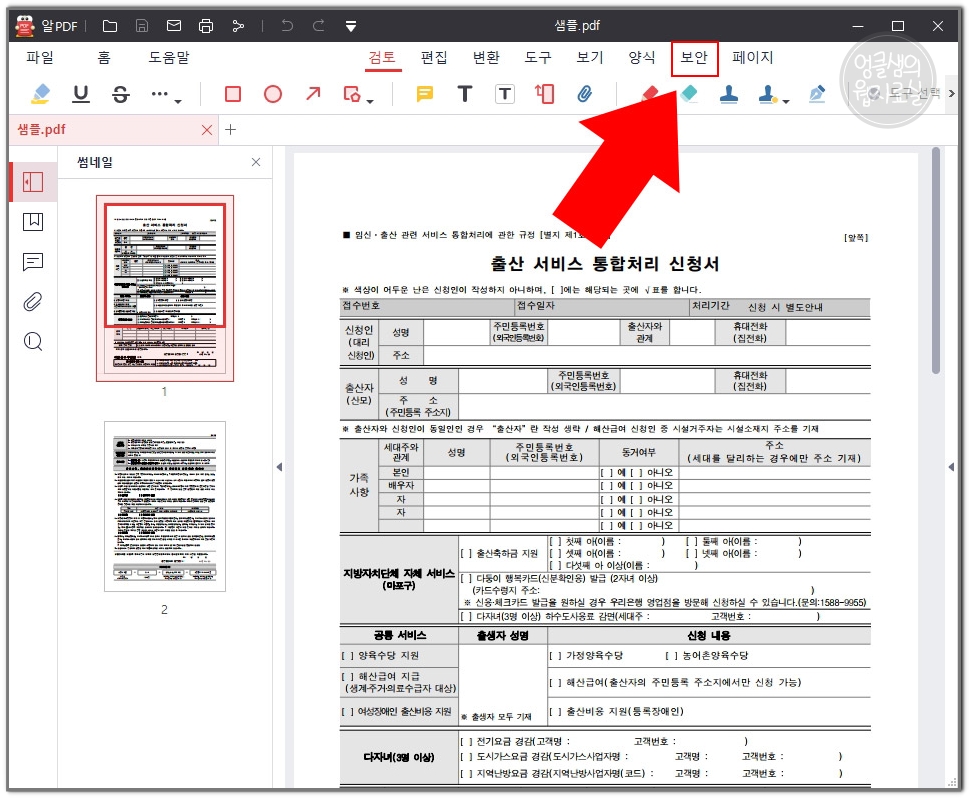Switch to the 보안 ribbon tab
This screenshot has height=798, width=969.
click(x=693, y=58)
